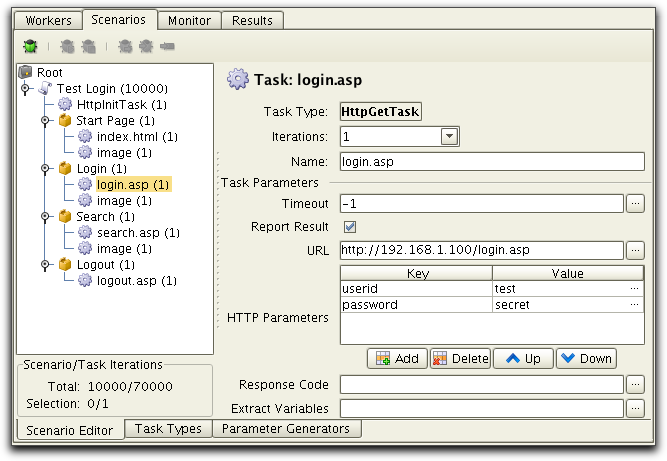Open the Parameter Generators tab
Image resolution: width=667 pixels, height=461 pixels.
click(286, 429)
